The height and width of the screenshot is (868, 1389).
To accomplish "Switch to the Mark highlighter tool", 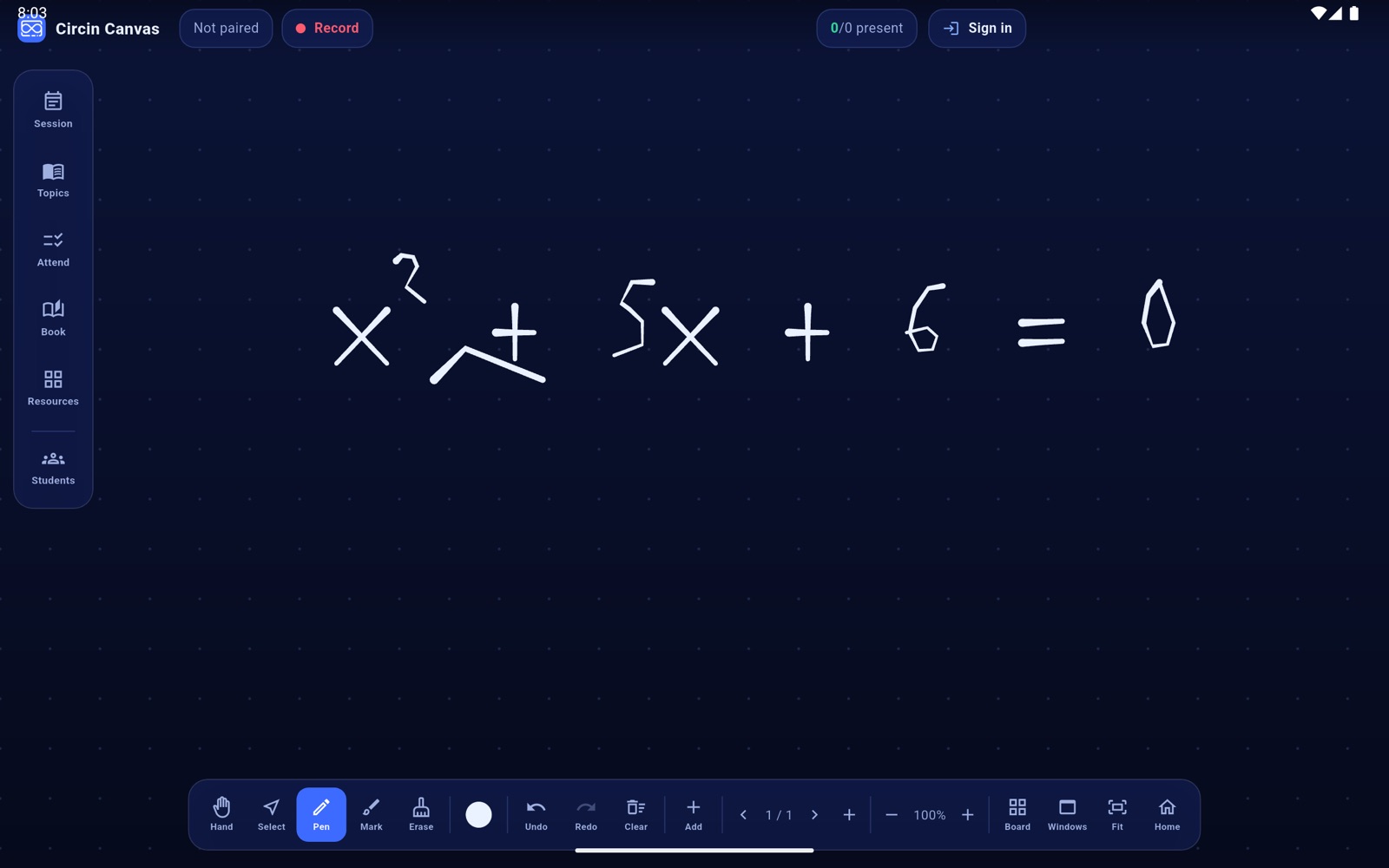I will click(x=371, y=814).
